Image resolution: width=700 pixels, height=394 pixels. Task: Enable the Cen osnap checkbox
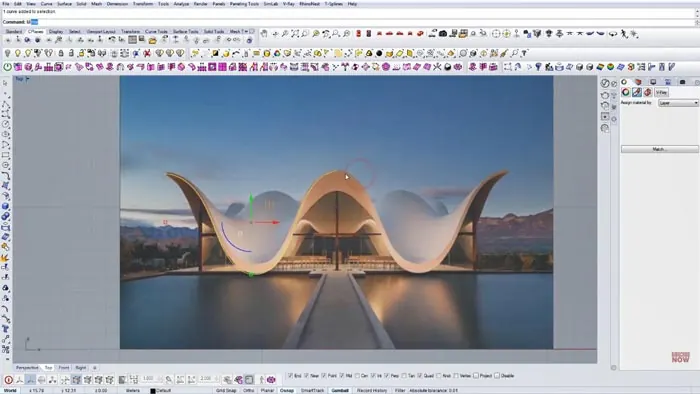pos(357,376)
